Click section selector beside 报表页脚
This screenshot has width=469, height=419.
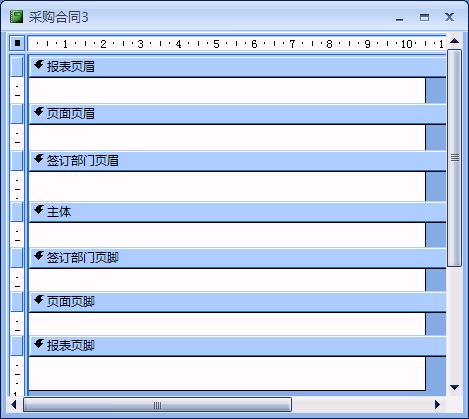point(17,346)
